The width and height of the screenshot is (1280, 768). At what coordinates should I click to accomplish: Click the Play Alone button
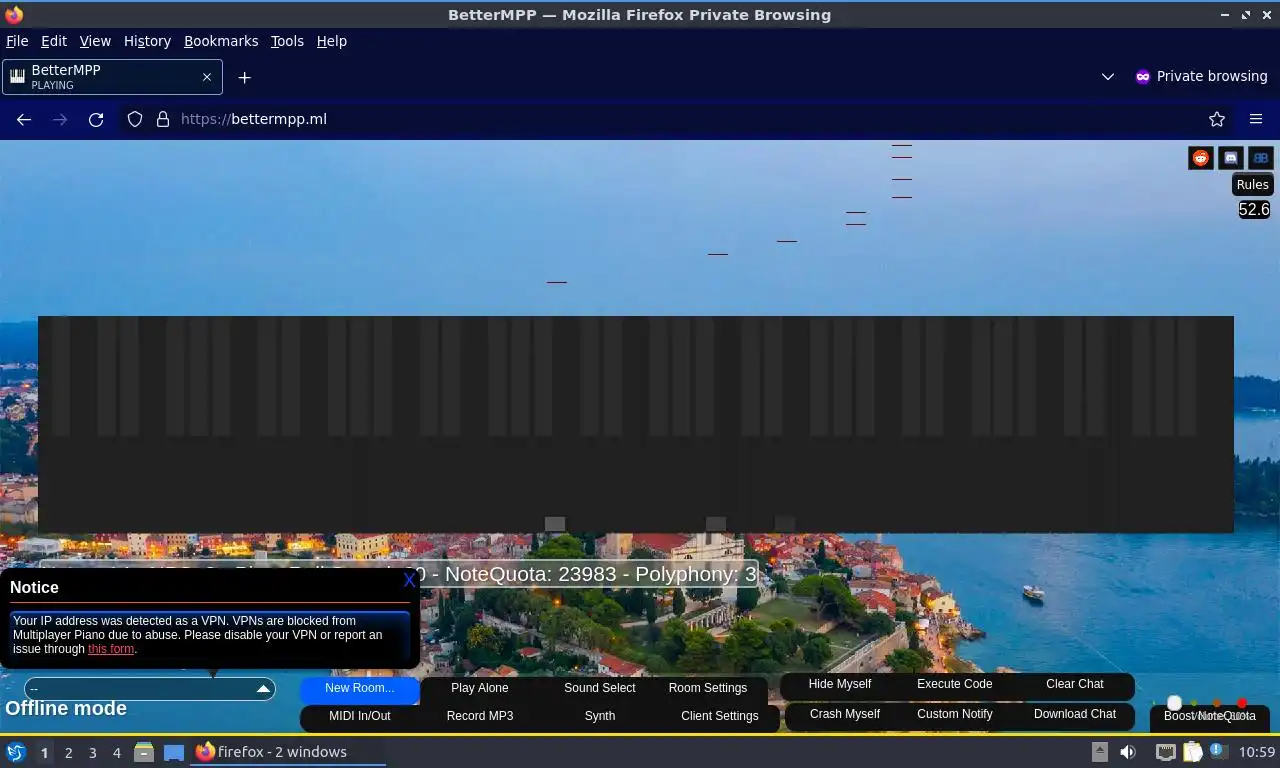(x=480, y=688)
